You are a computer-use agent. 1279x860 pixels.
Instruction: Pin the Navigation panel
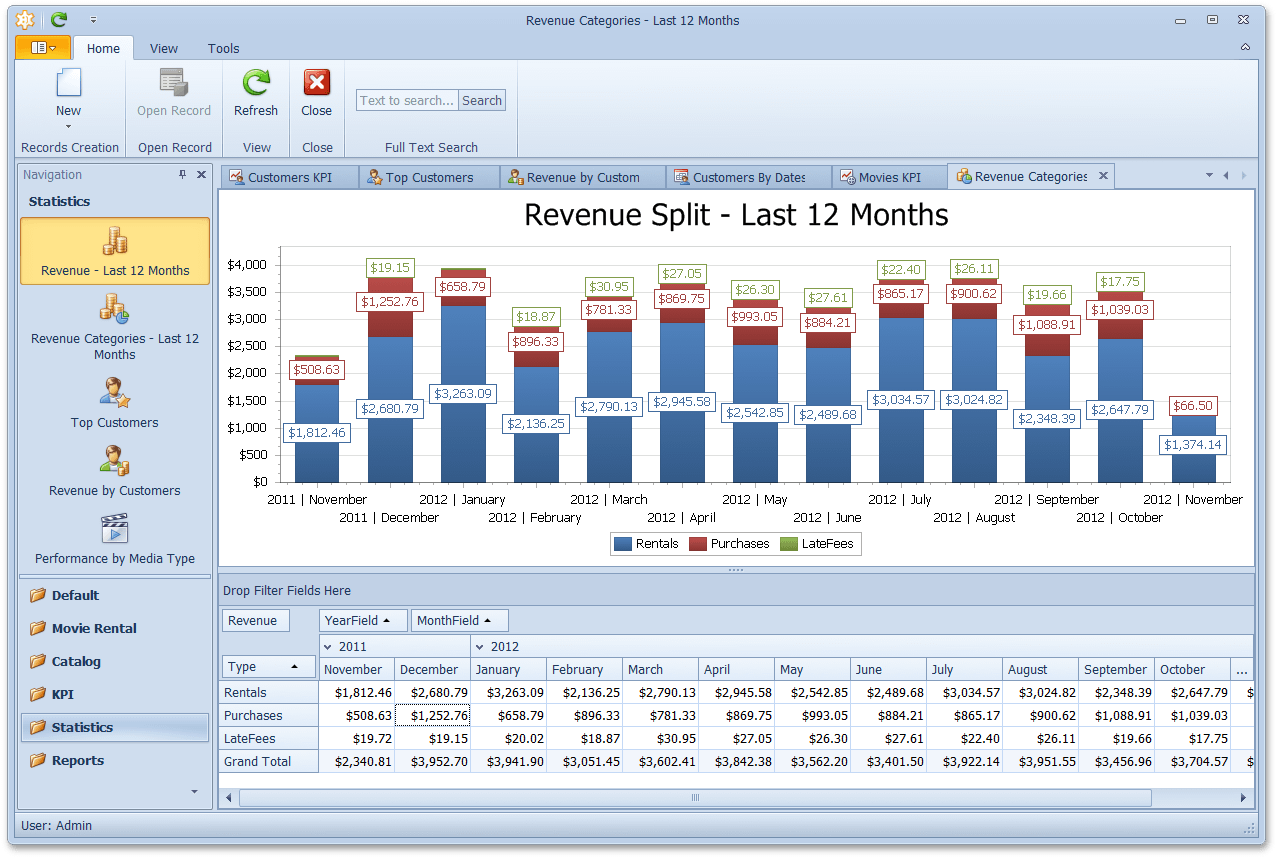tap(182, 174)
